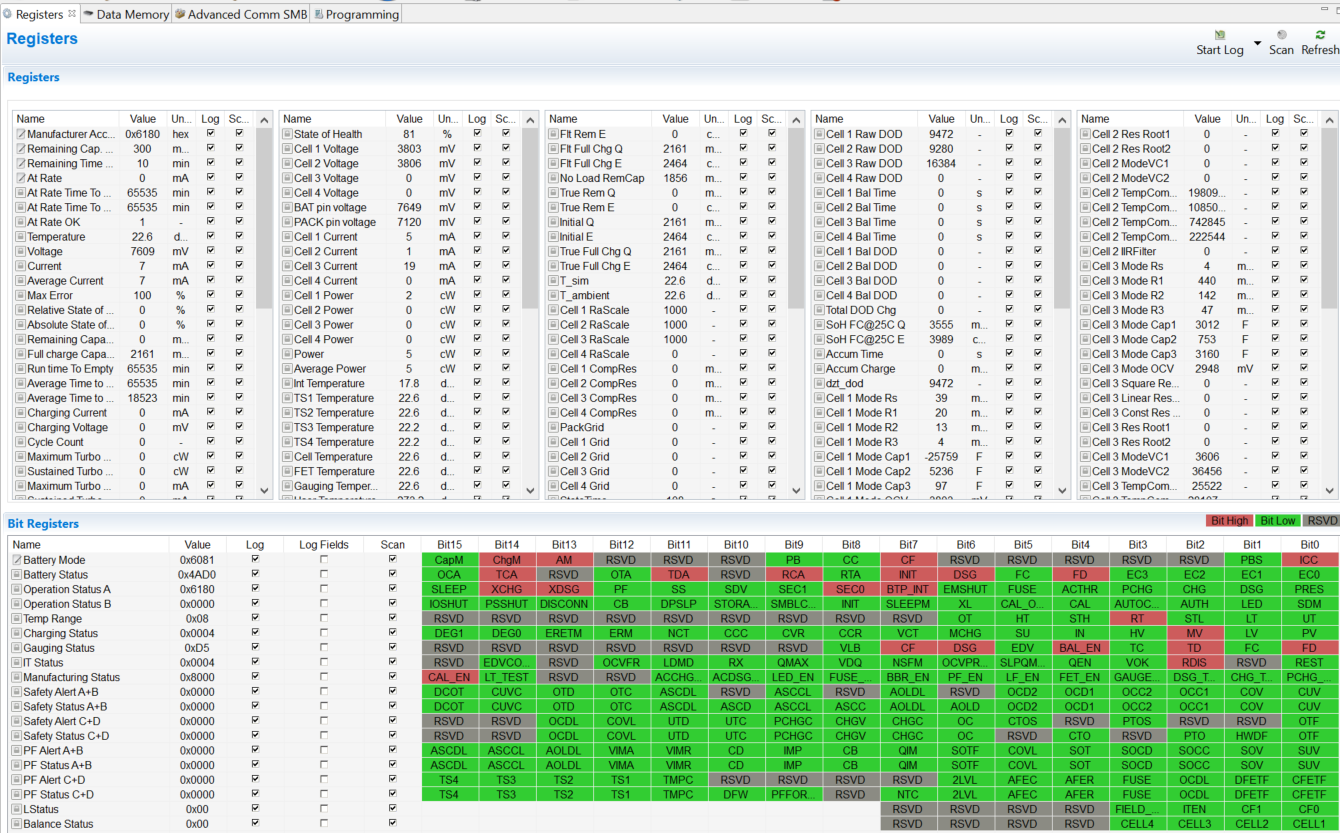The image size is (1340, 833).
Task: Click the red Bit High legend swatch
Action: pyautogui.click(x=1229, y=521)
